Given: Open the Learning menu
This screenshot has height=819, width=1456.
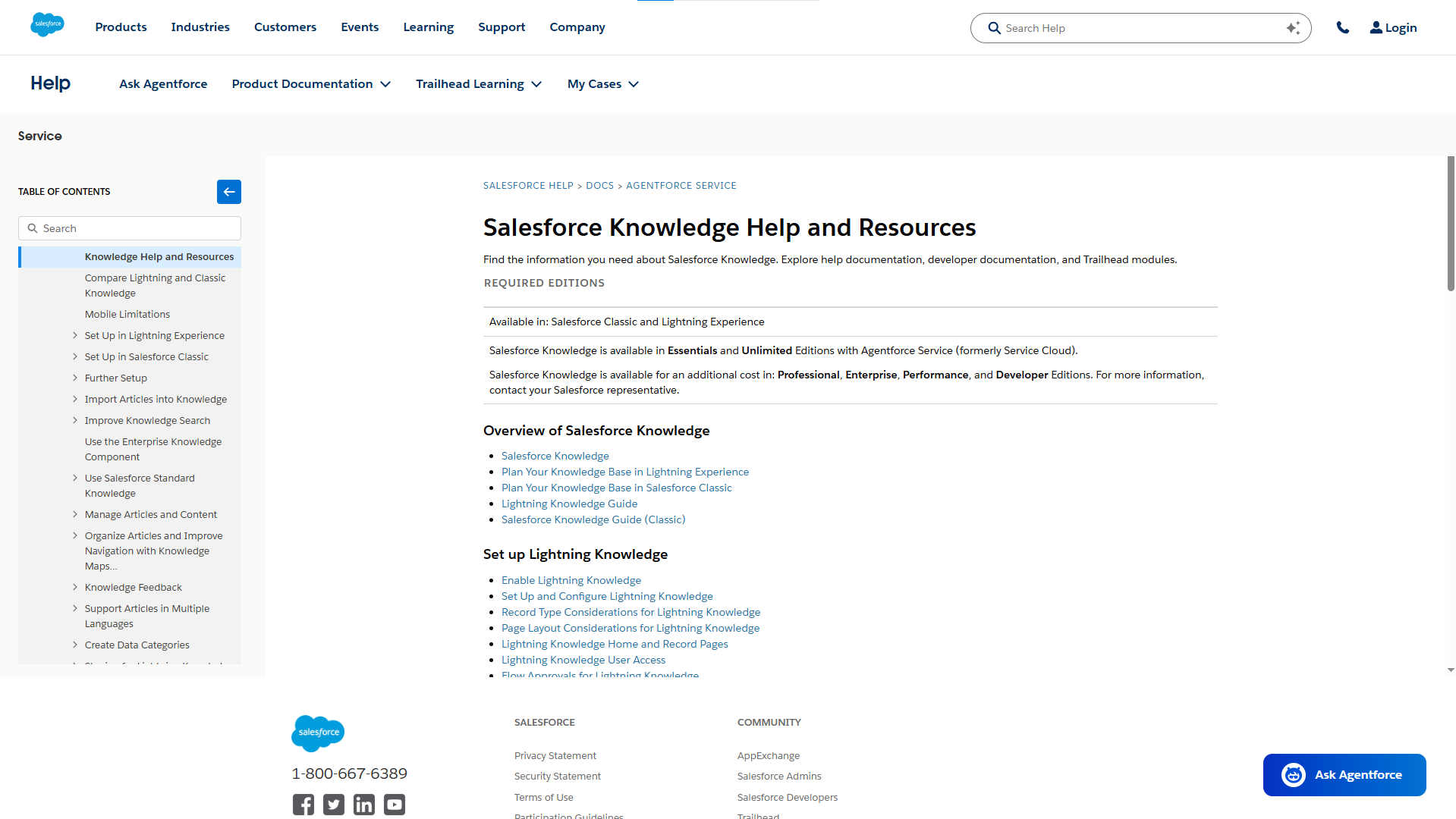Looking at the screenshot, I should (429, 27).
